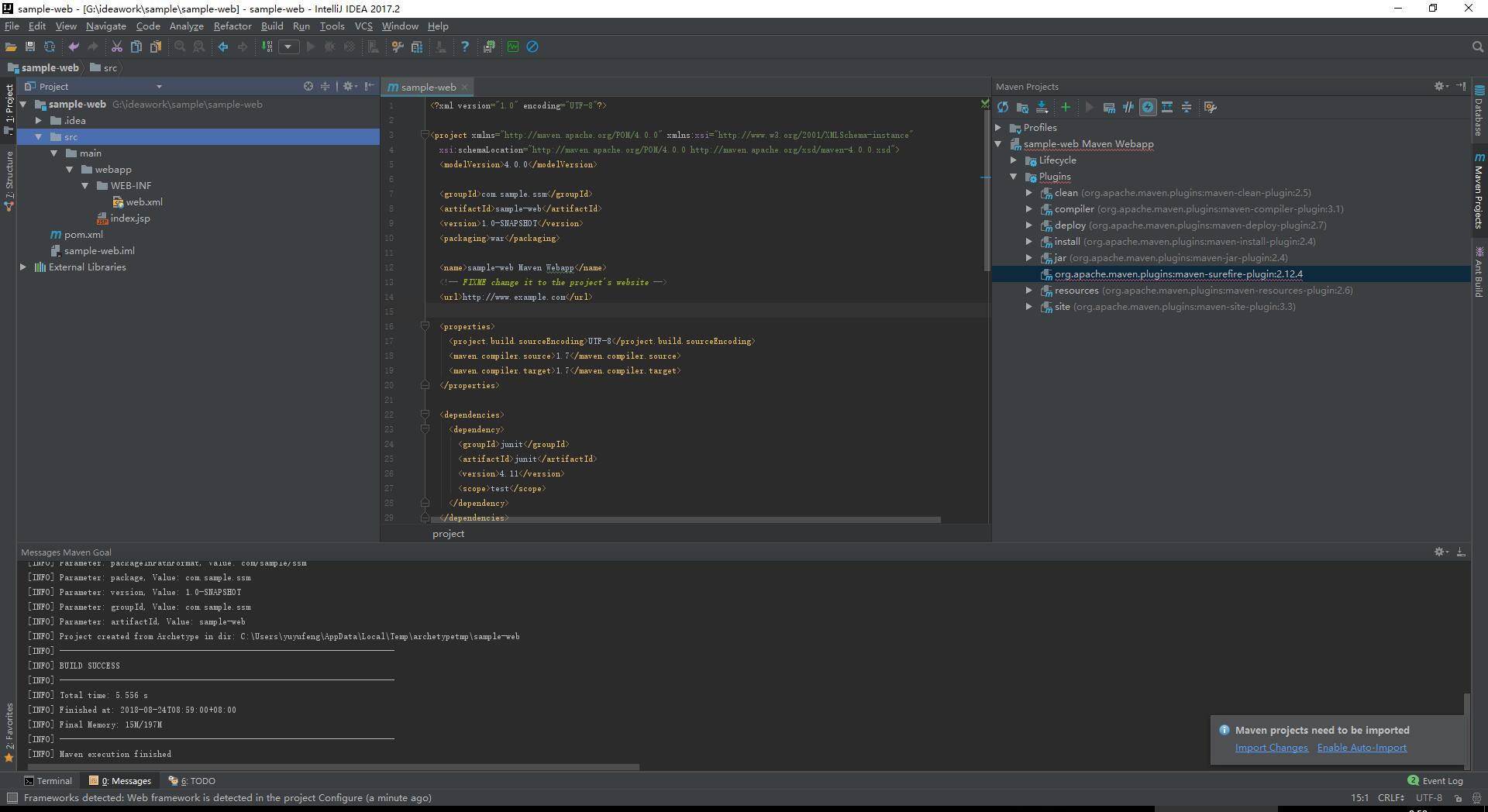Open Project Structure toolbar icon
1488x812 pixels.
[x=417, y=46]
